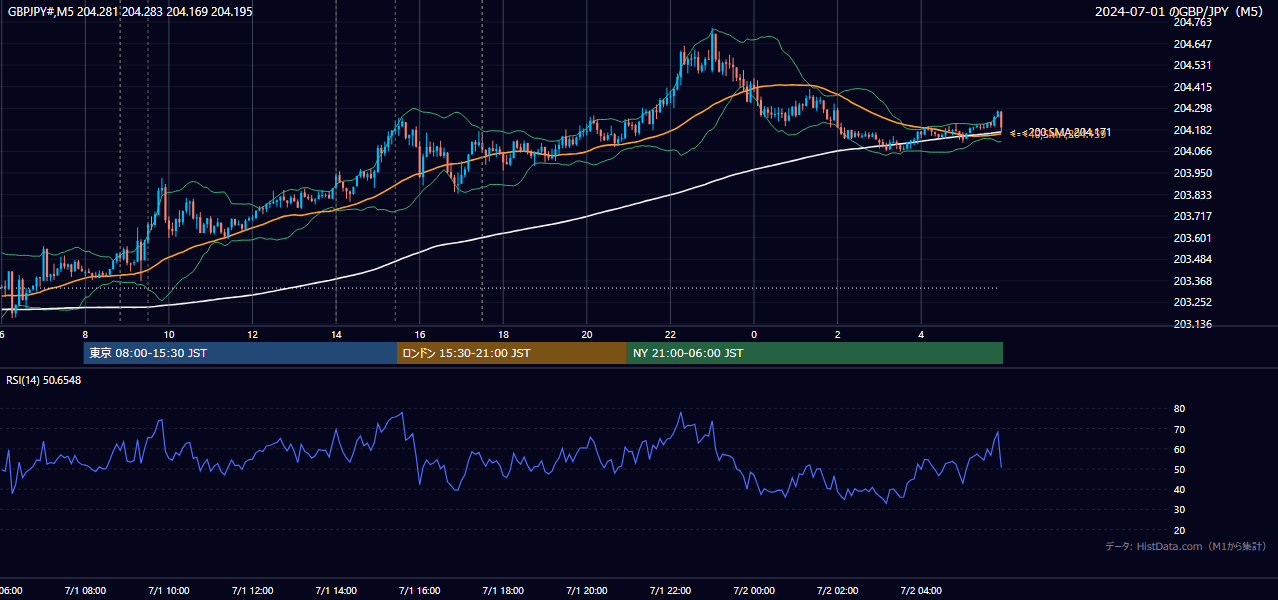Click the 203.601 price axis label

coord(1192,238)
